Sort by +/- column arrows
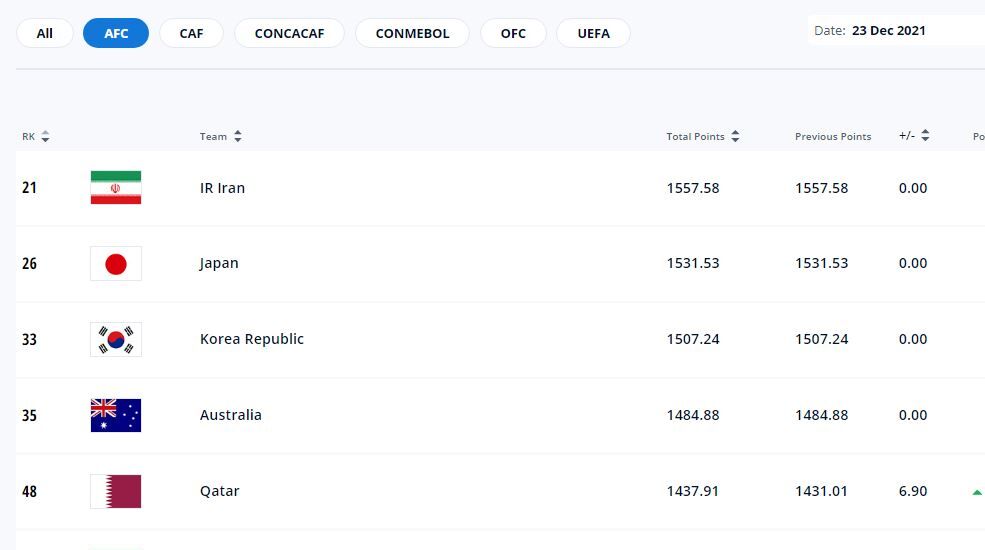 pos(925,136)
